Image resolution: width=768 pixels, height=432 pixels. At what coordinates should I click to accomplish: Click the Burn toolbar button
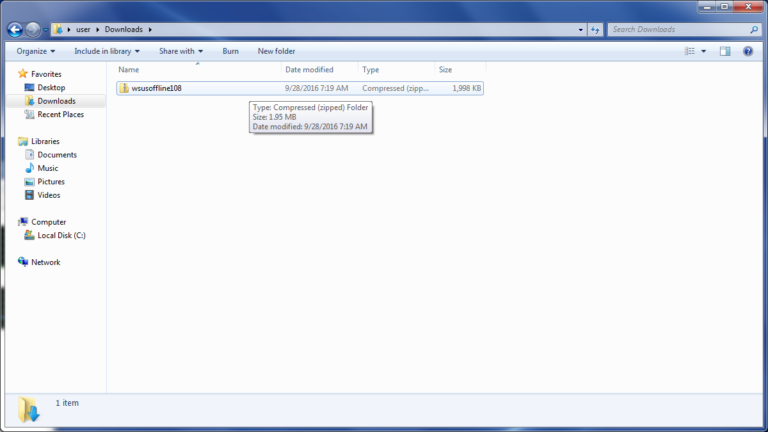(x=230, y=51)
